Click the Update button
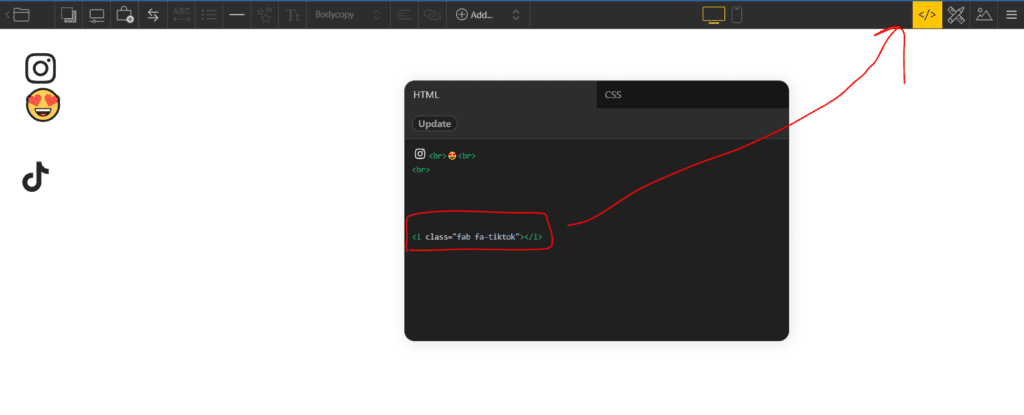Viewport: 1024px width, 415px height. point(435,124)
